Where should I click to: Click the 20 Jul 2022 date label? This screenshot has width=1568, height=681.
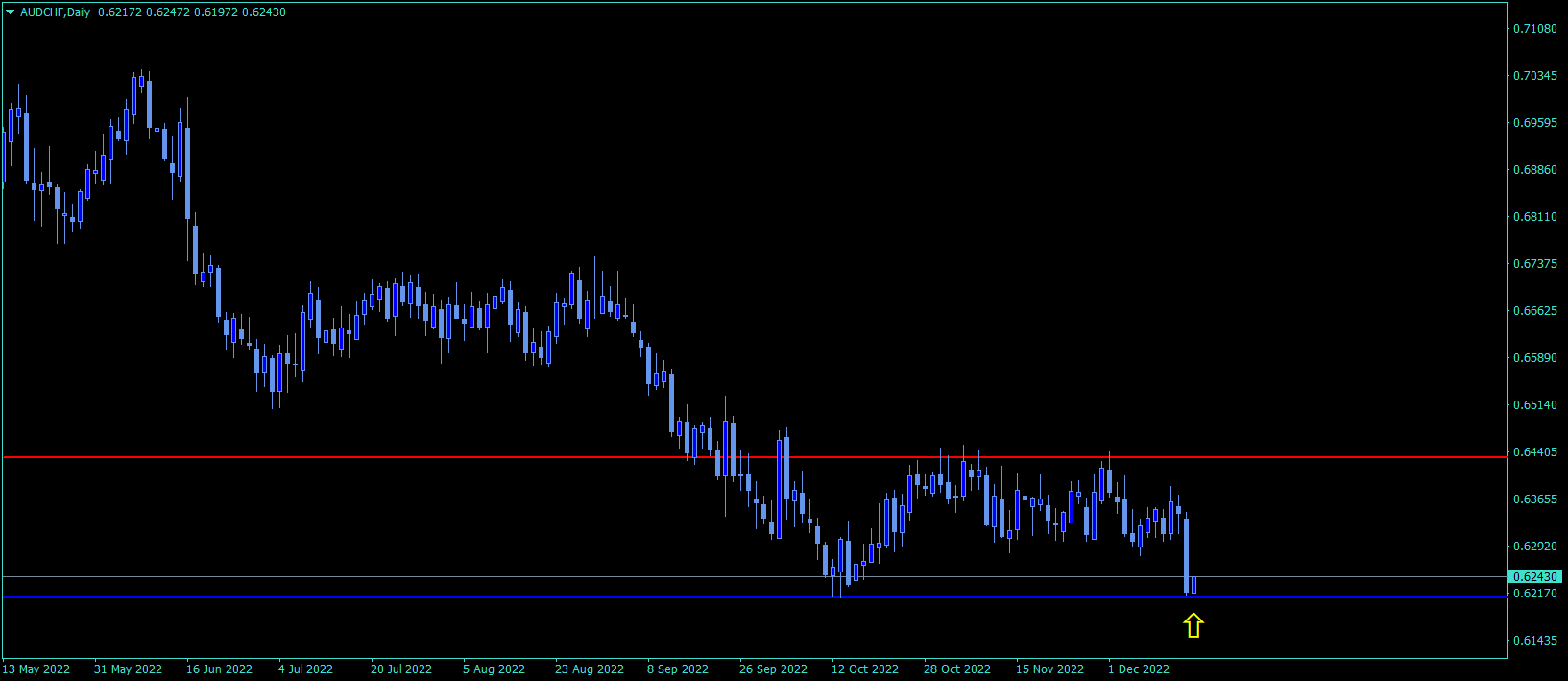(x=401, y=669)
